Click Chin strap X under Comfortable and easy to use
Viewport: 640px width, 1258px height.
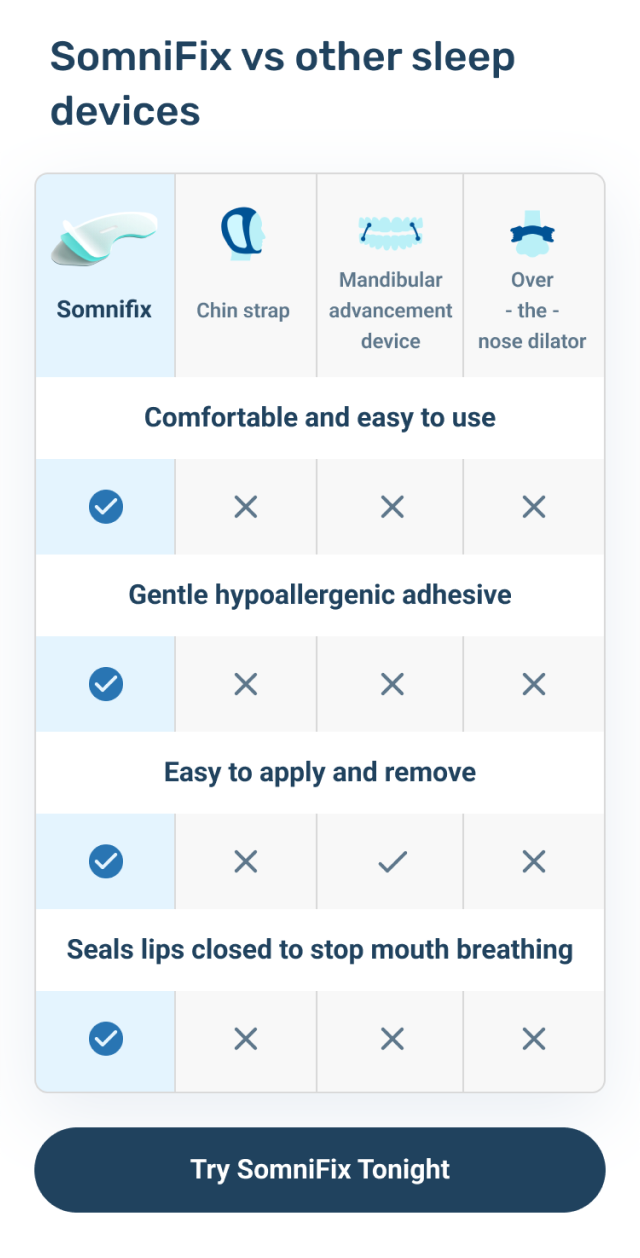pyautogui.click(x=245, y=507)
